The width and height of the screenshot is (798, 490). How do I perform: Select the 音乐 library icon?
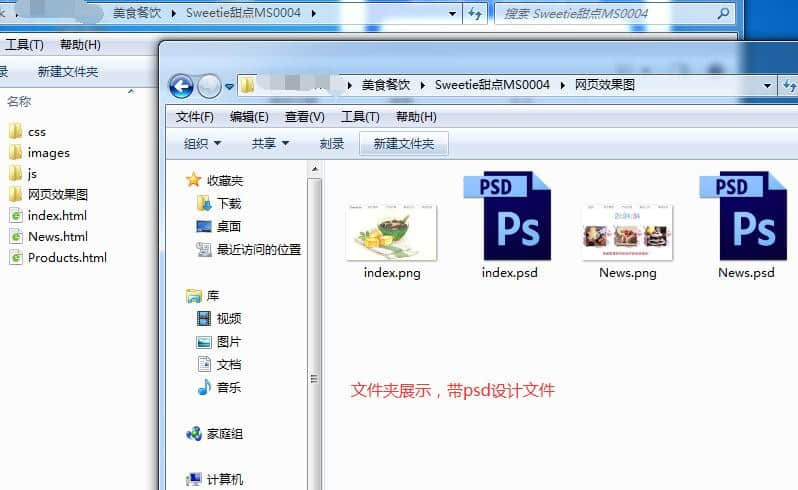[205, 387]
